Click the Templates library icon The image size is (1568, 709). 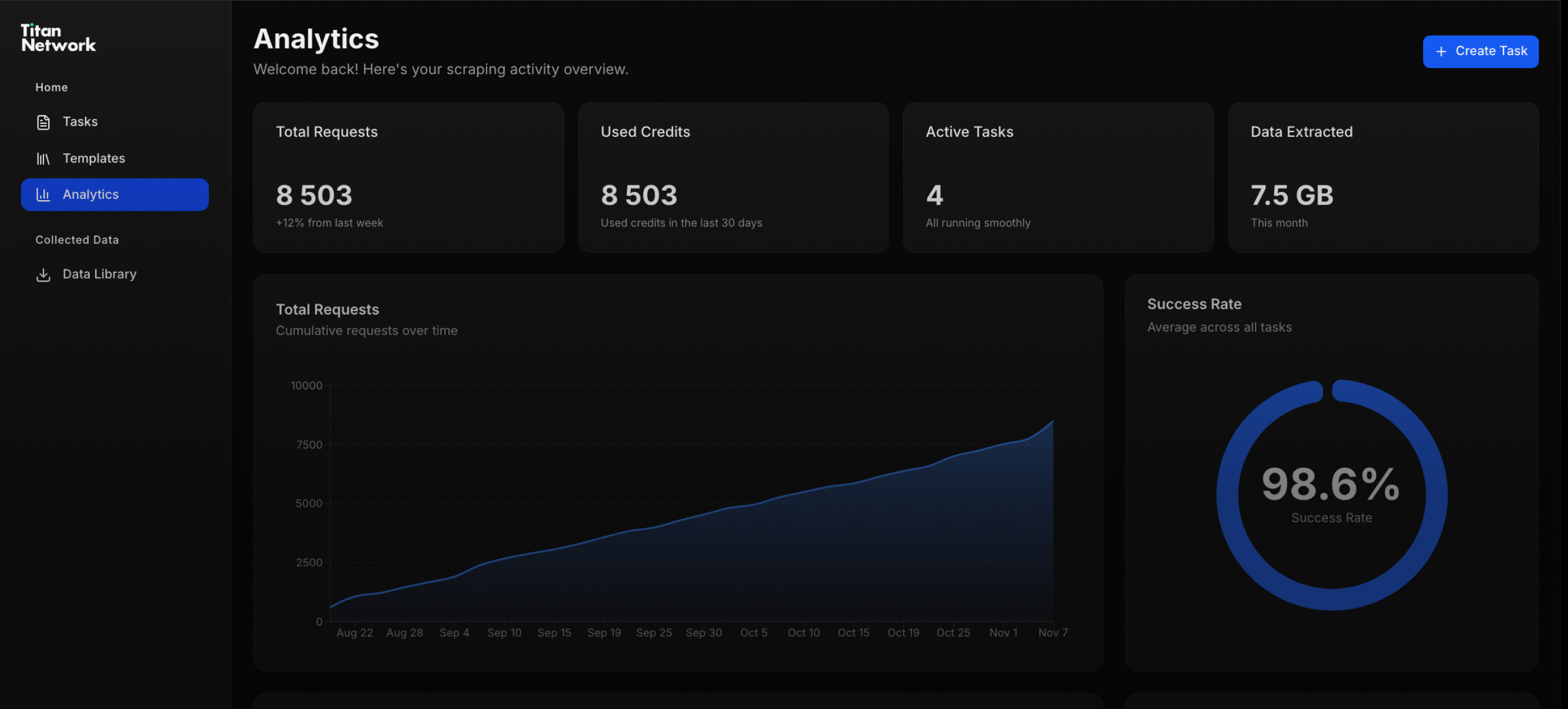point(43,158)
